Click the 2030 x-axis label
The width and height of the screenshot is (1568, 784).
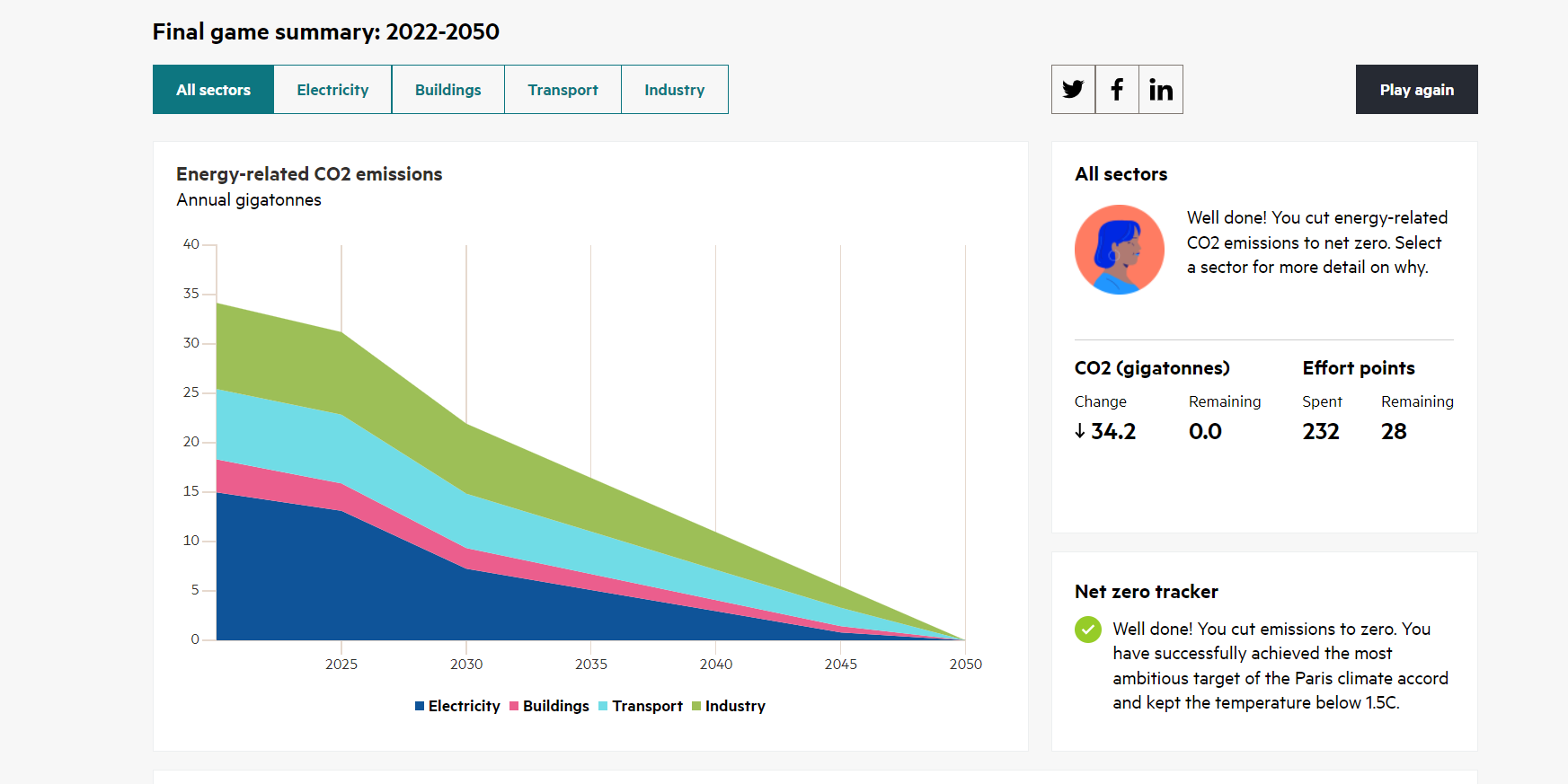point(466,664)
